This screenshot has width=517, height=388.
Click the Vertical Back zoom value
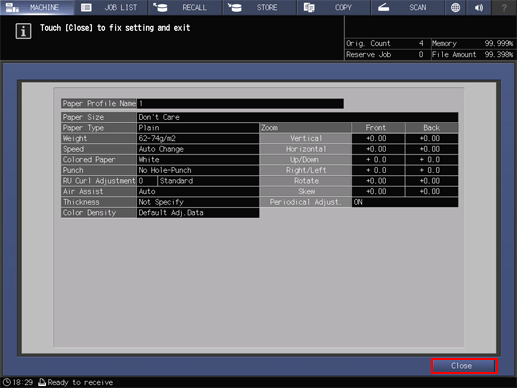coord(432,138)
